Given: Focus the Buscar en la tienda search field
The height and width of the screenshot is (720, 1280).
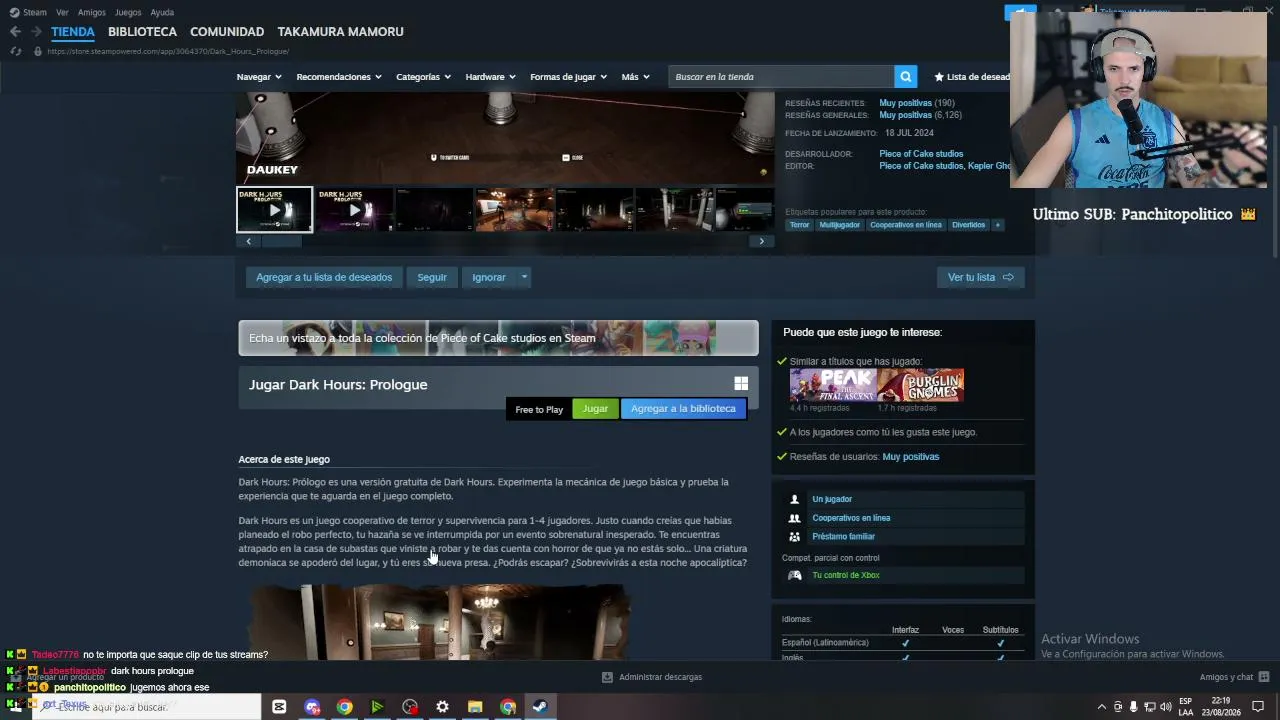Looking at the screenshot, I should pos(781,77).
